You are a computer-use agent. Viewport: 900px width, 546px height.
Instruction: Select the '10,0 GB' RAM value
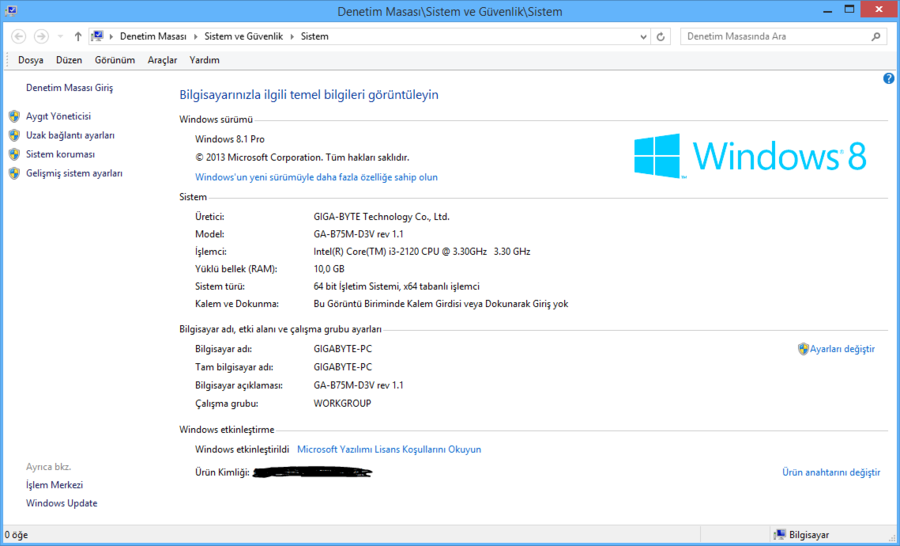coord(329,269)
